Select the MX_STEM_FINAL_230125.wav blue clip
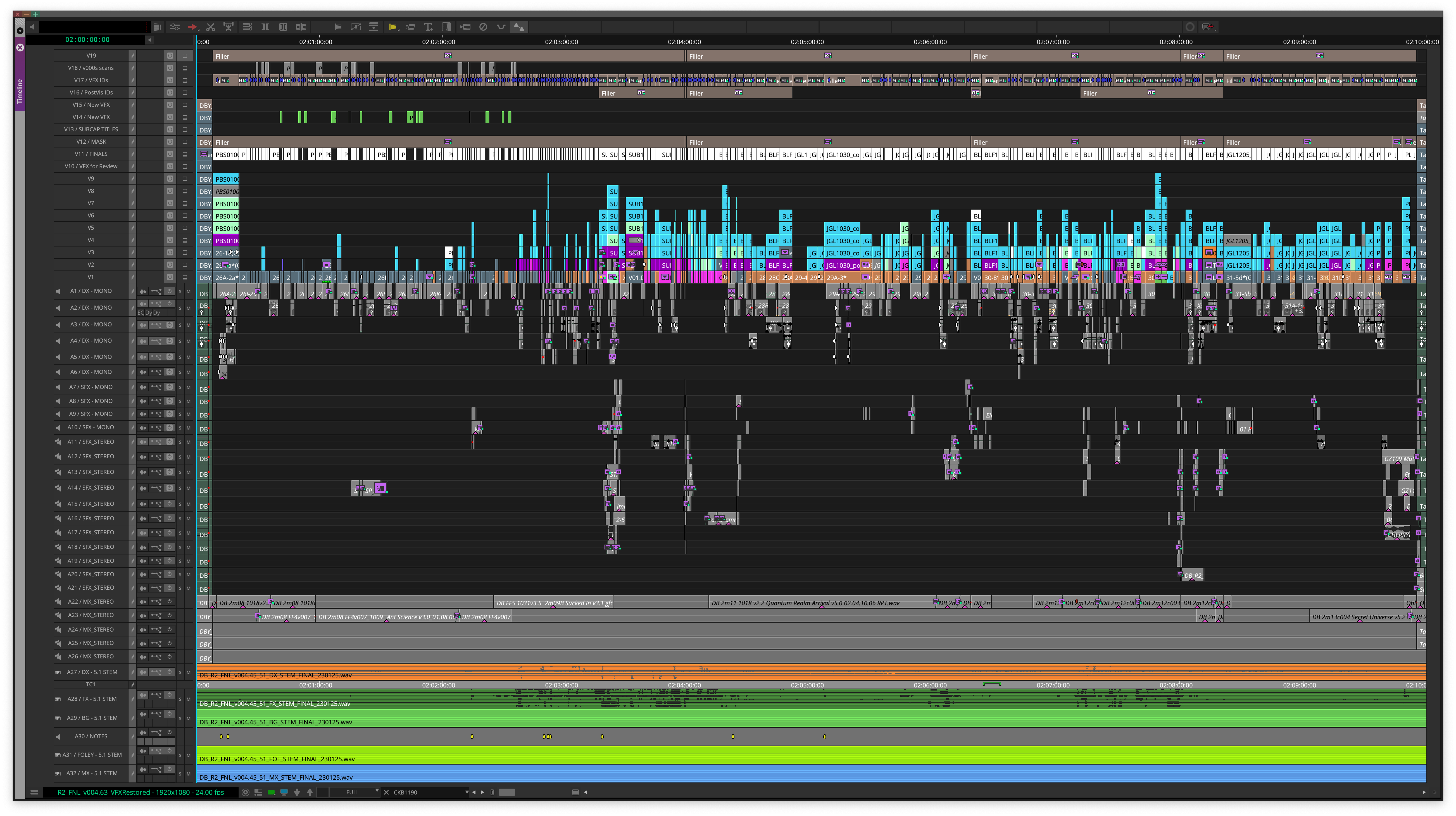 811,774
